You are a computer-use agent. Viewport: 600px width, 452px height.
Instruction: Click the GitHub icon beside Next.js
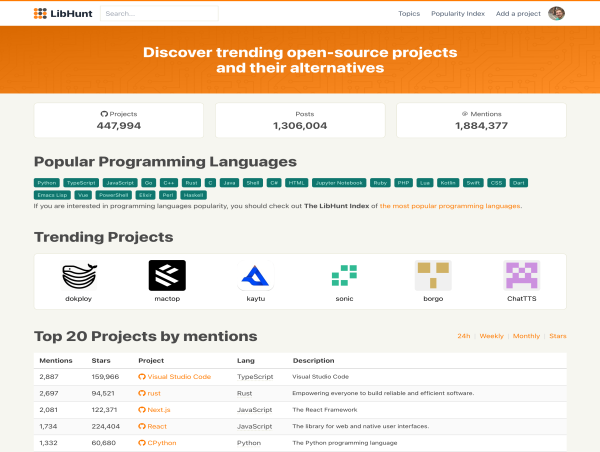pos(142,410)
